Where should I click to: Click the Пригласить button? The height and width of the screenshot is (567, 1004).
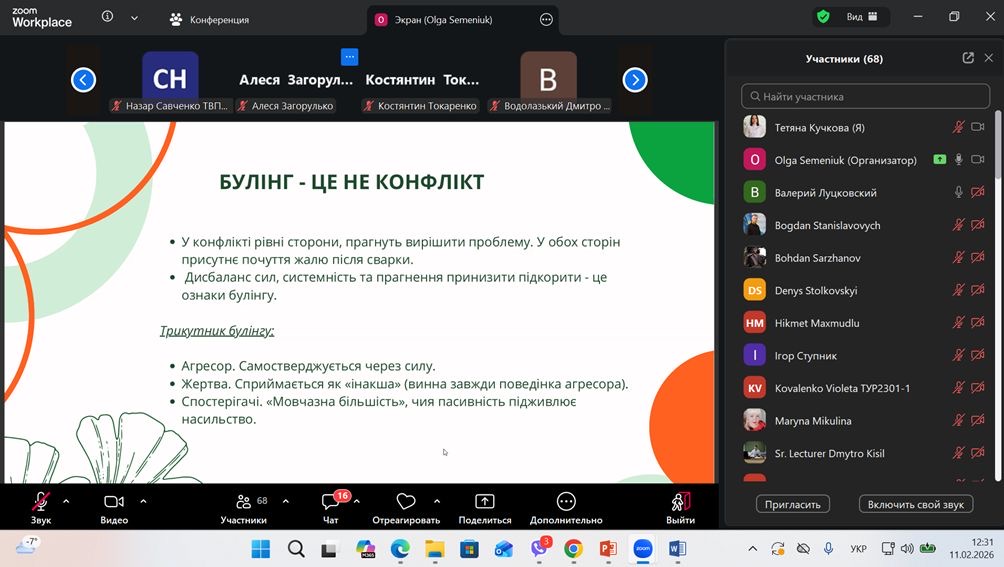[792, 504]
